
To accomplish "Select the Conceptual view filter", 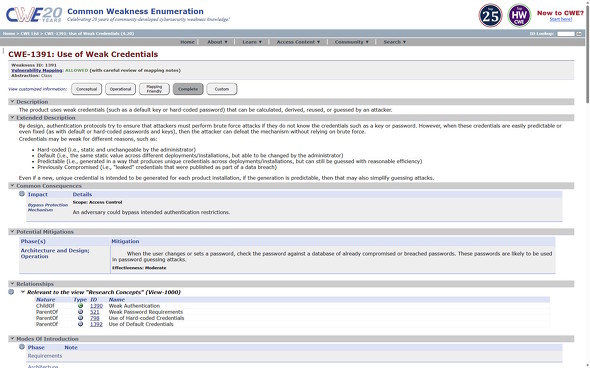I will tap(87, 89).
